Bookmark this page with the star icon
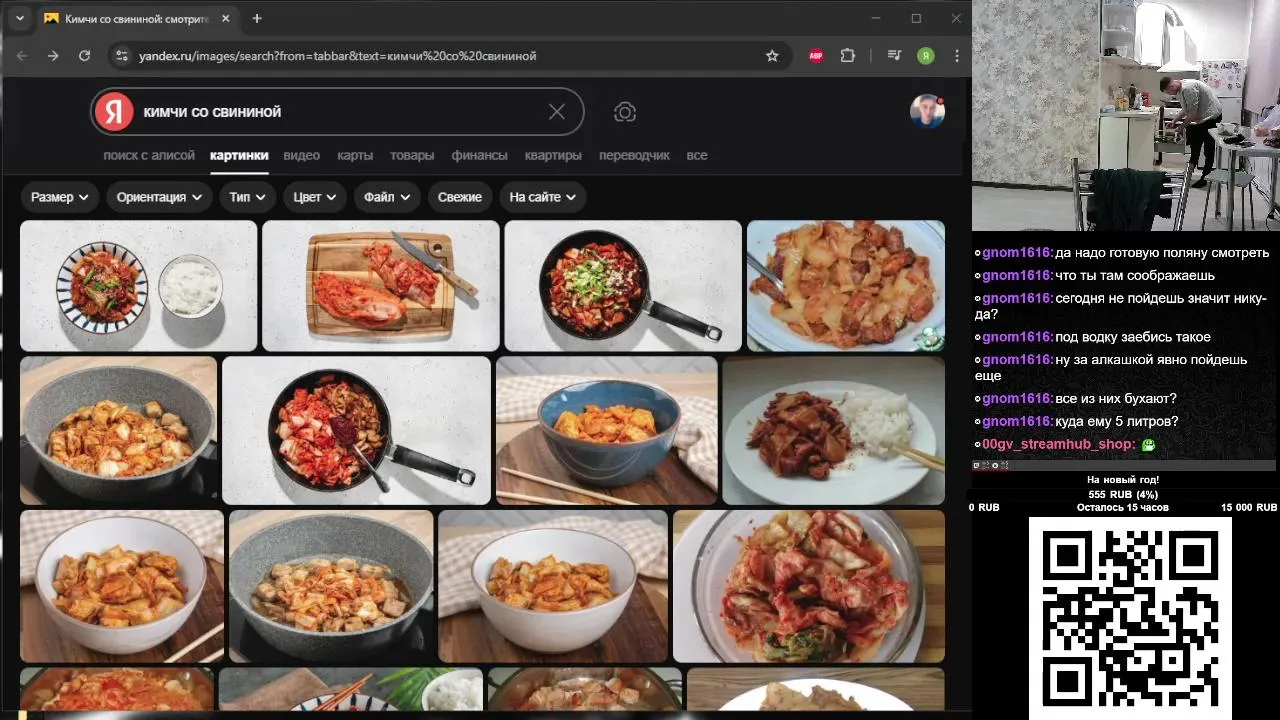 (772, 56)
